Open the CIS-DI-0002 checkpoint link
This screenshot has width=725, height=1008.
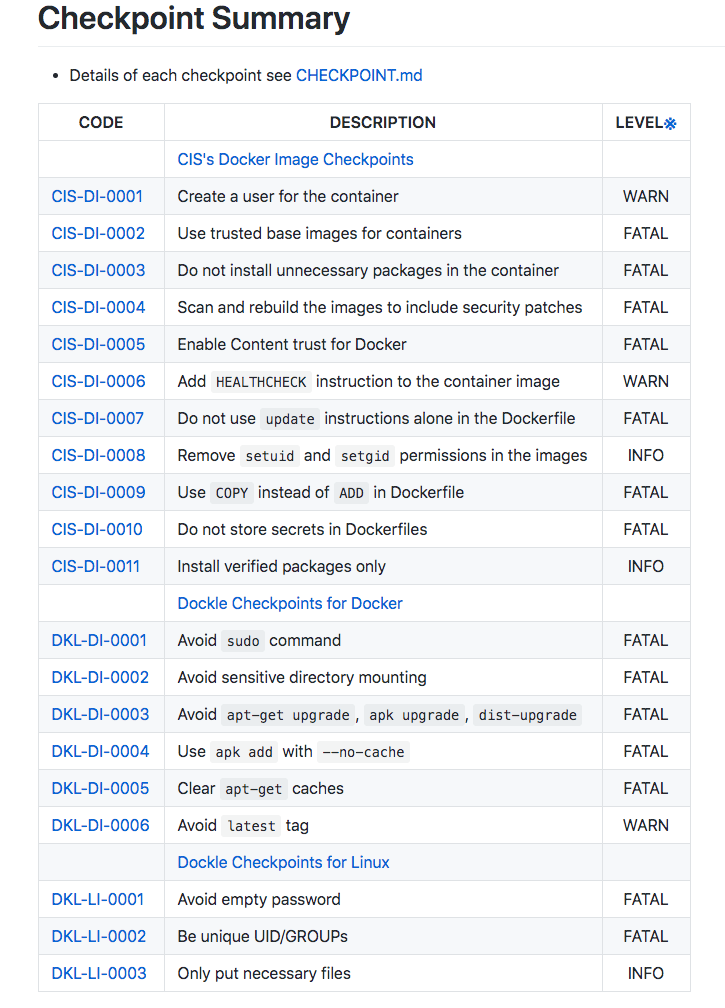(x=98, y=234)
